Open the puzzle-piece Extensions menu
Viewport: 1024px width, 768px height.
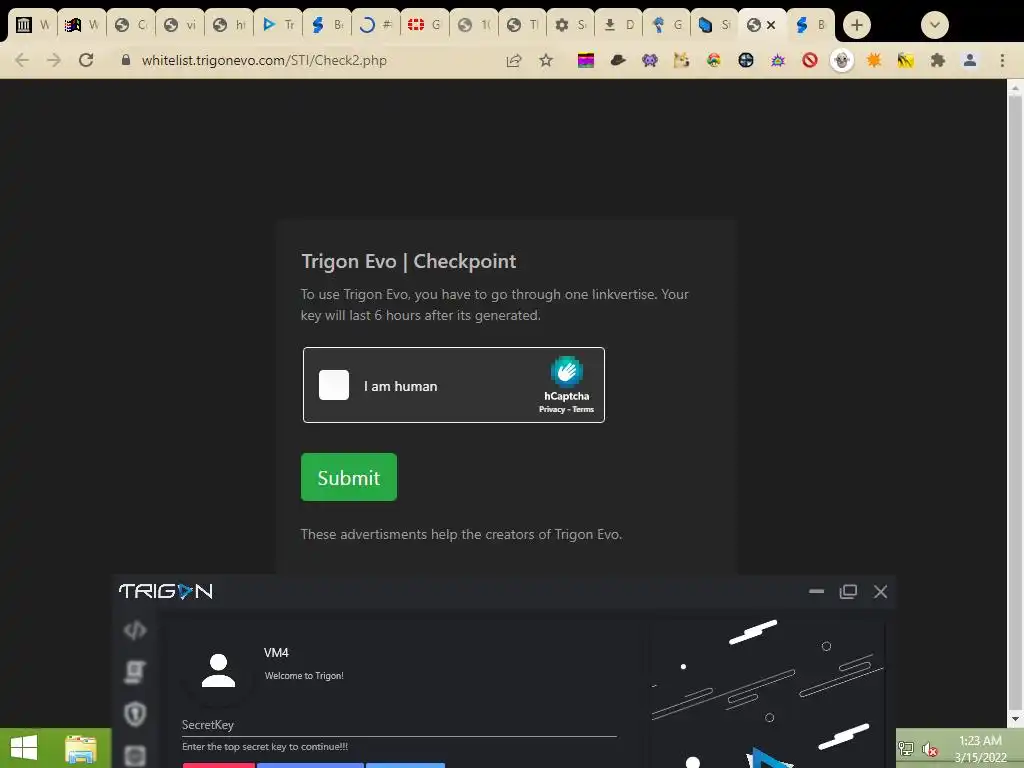938,61
